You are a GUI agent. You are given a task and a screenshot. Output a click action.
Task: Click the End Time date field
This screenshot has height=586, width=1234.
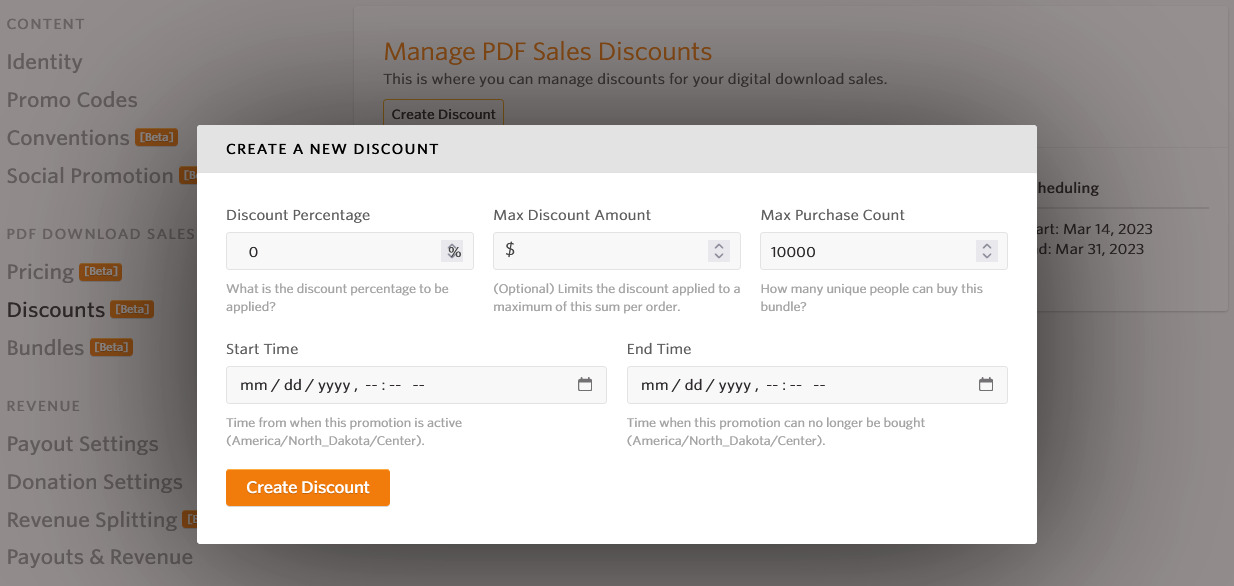tap(817, 385)
